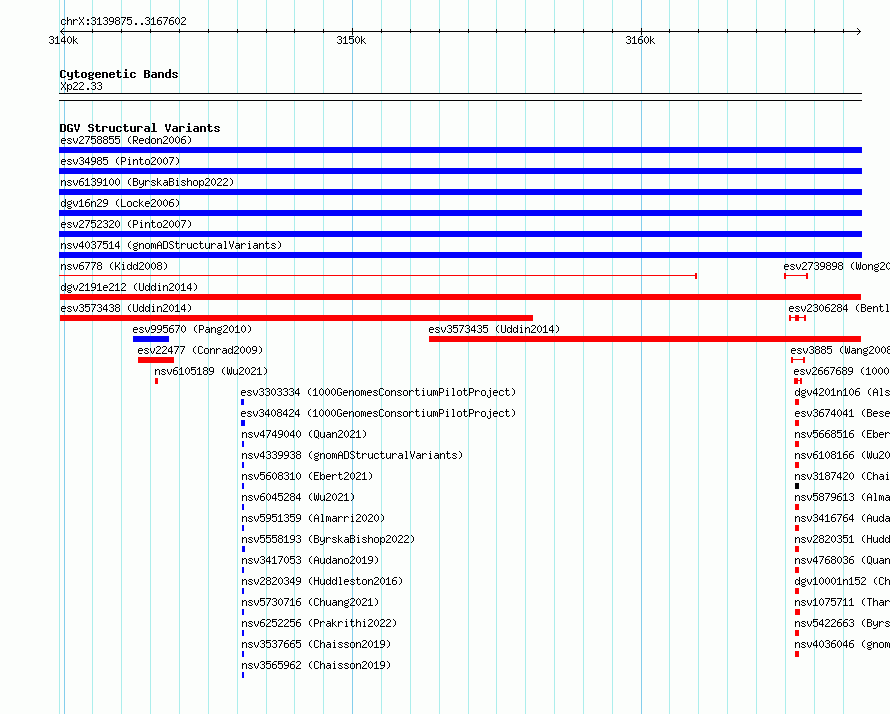Open nsv5608310 (Ebert2021) label
The image size is (890, 714).
(x=307, y=476)
